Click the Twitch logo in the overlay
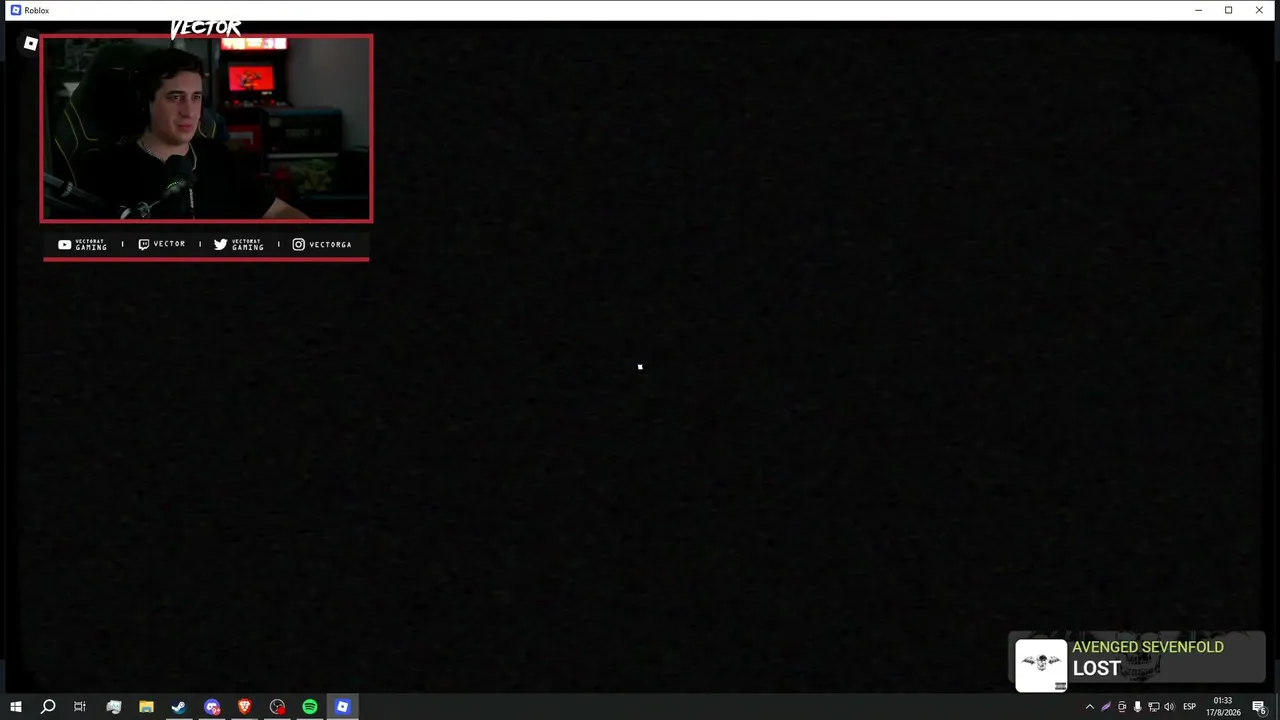 pos(144,244)
